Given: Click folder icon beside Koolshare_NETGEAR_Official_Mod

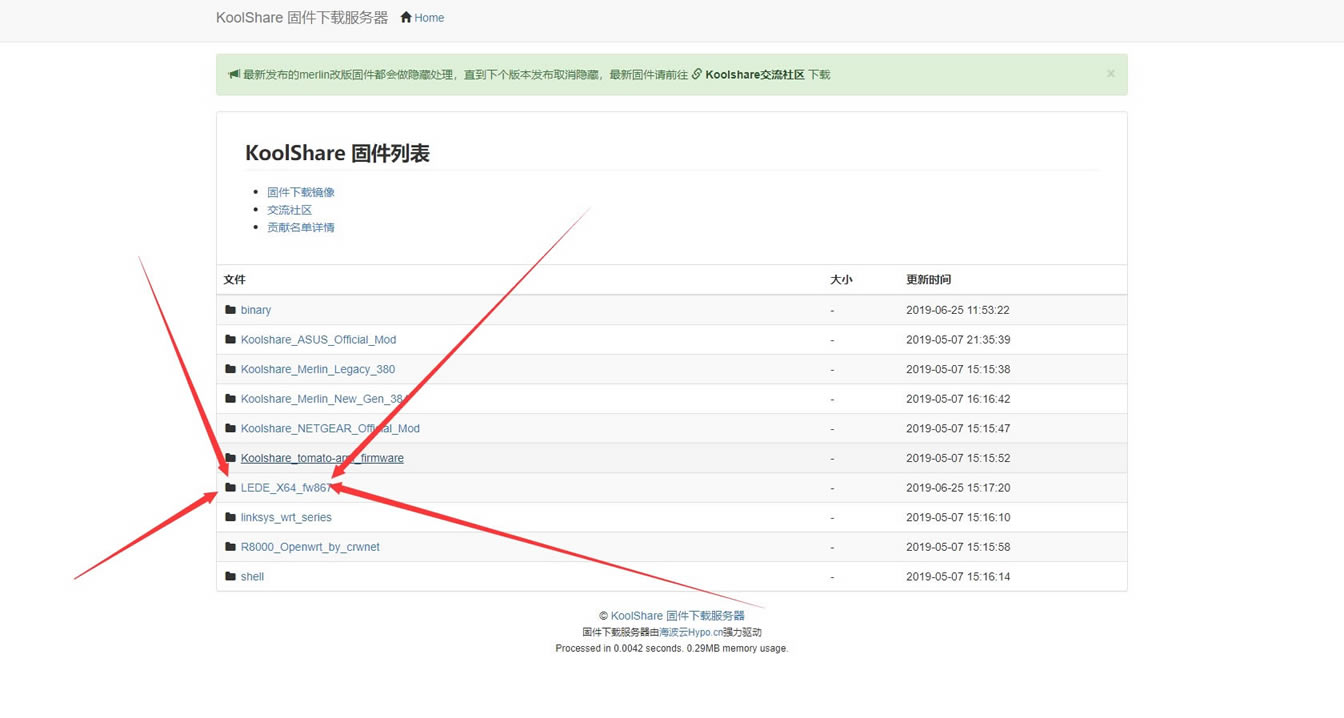Looking at the screenshot, I should [x=231, y=428].
